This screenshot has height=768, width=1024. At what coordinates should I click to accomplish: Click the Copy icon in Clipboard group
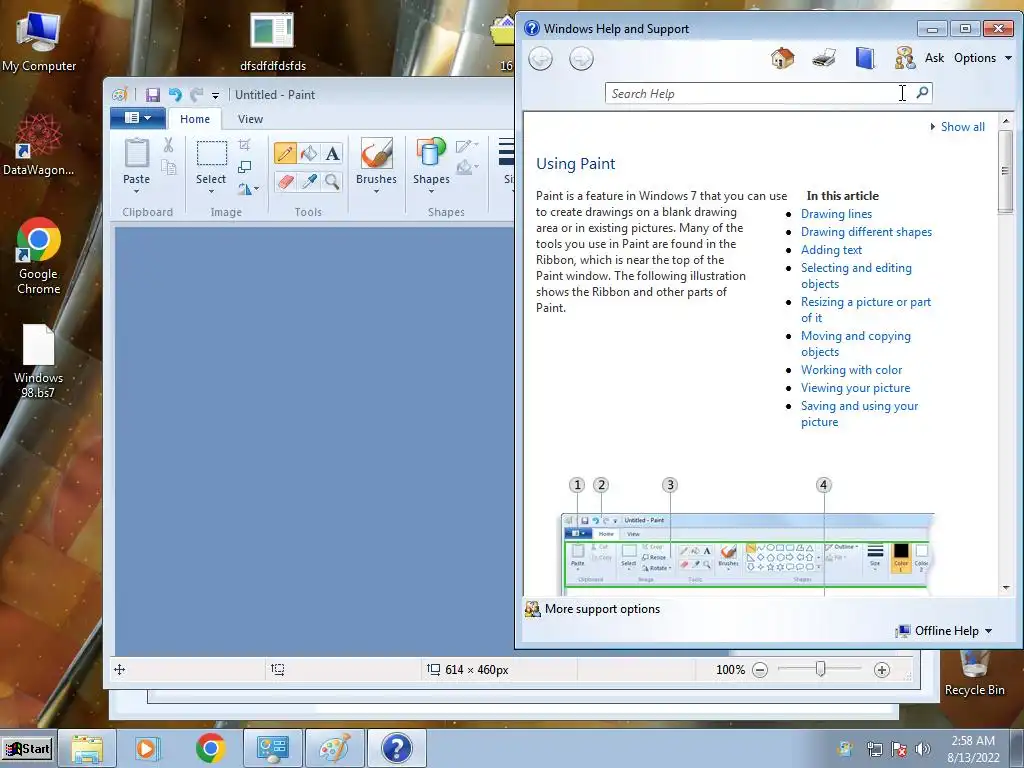pyautogui.click(x=168, y=168)
